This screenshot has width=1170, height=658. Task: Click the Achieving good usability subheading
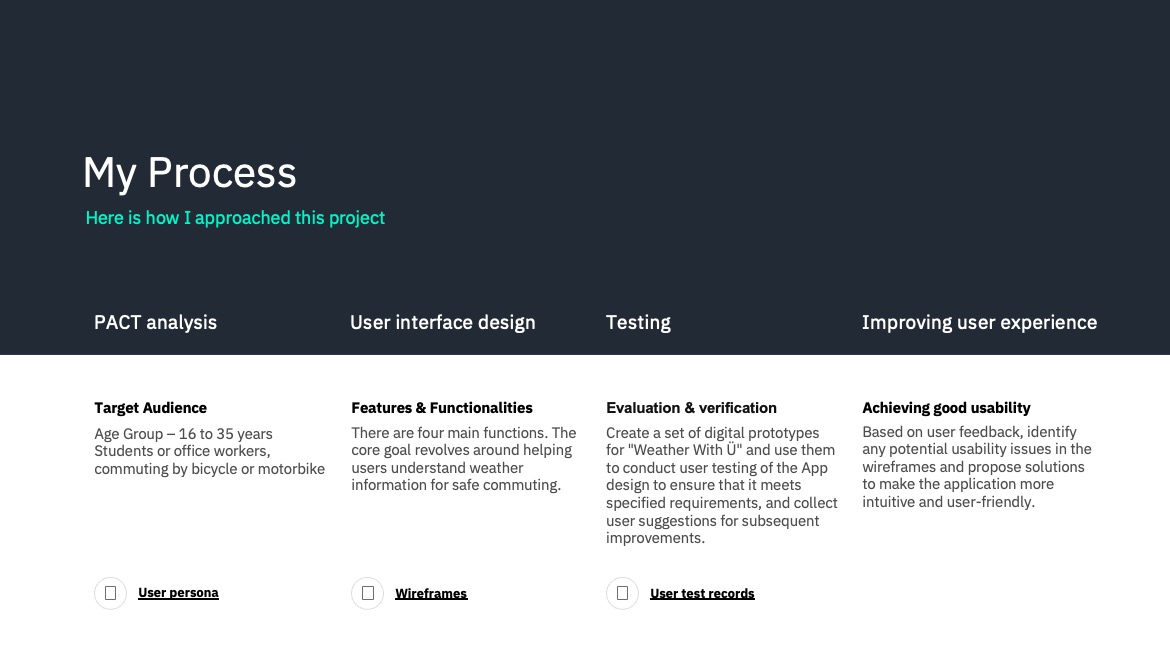click(x=946, y=408)
